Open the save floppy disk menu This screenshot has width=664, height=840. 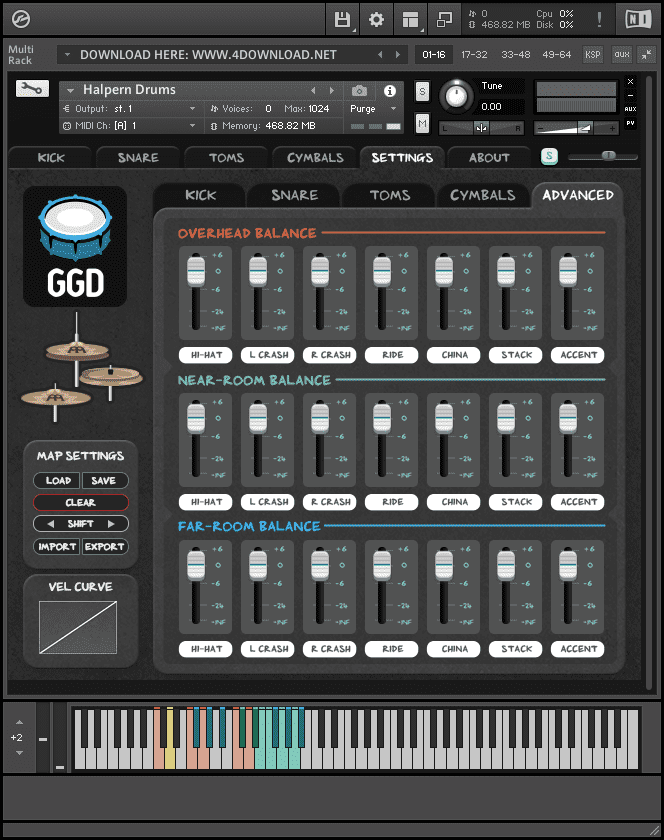click(x=342, y=20)
